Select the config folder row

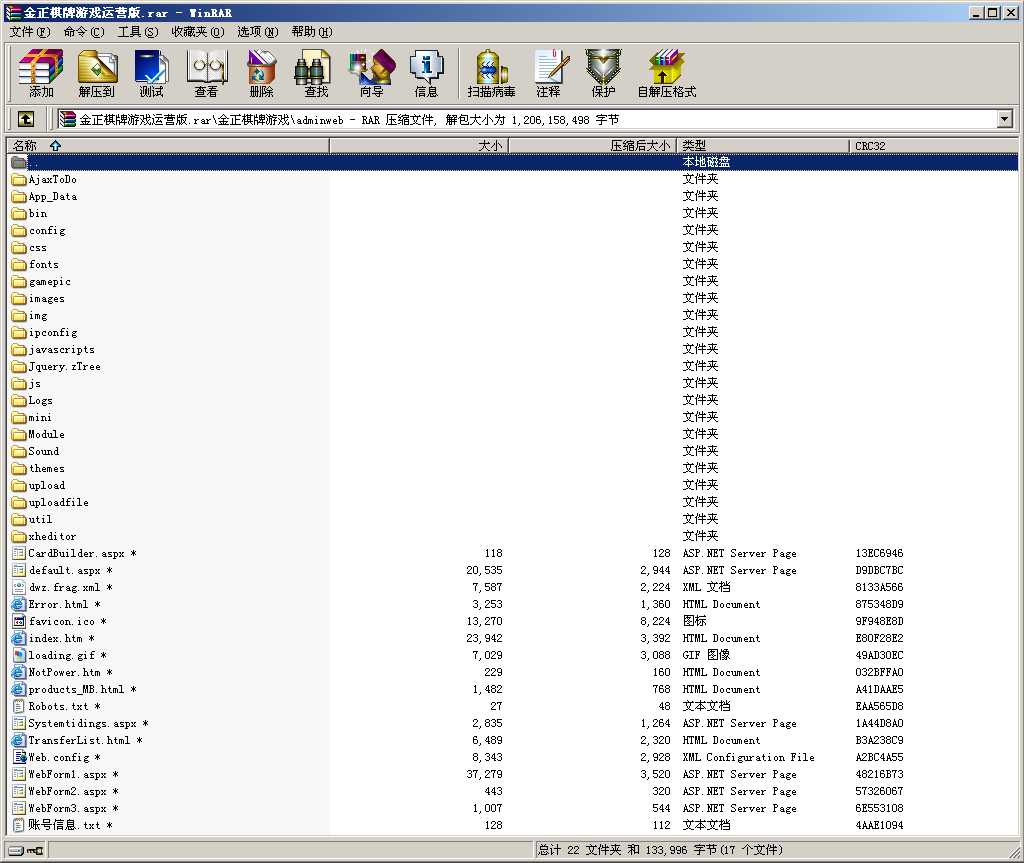513,230
